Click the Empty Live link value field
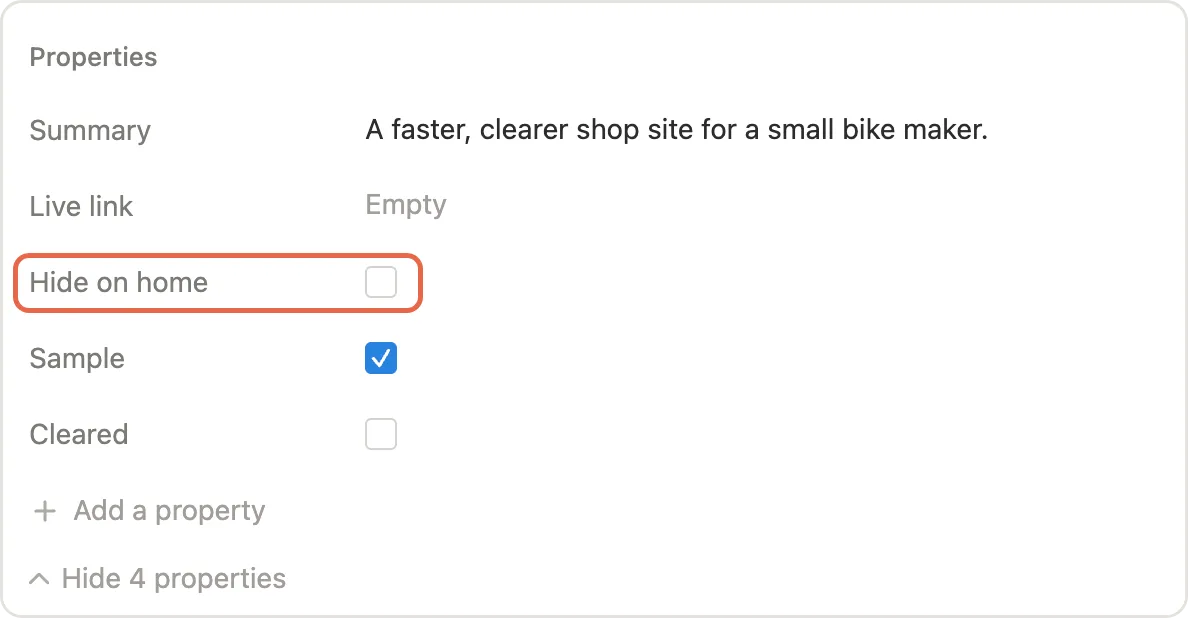The image size is (1188, 618). 406,205
